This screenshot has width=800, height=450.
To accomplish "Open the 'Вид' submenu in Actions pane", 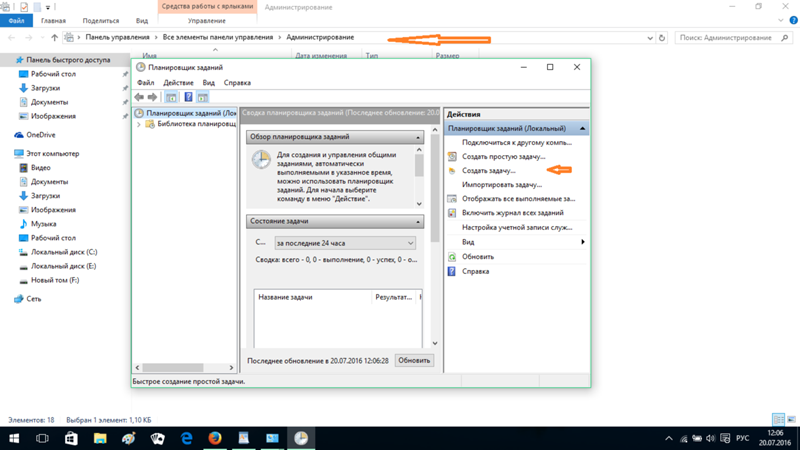I will [516, 242].
